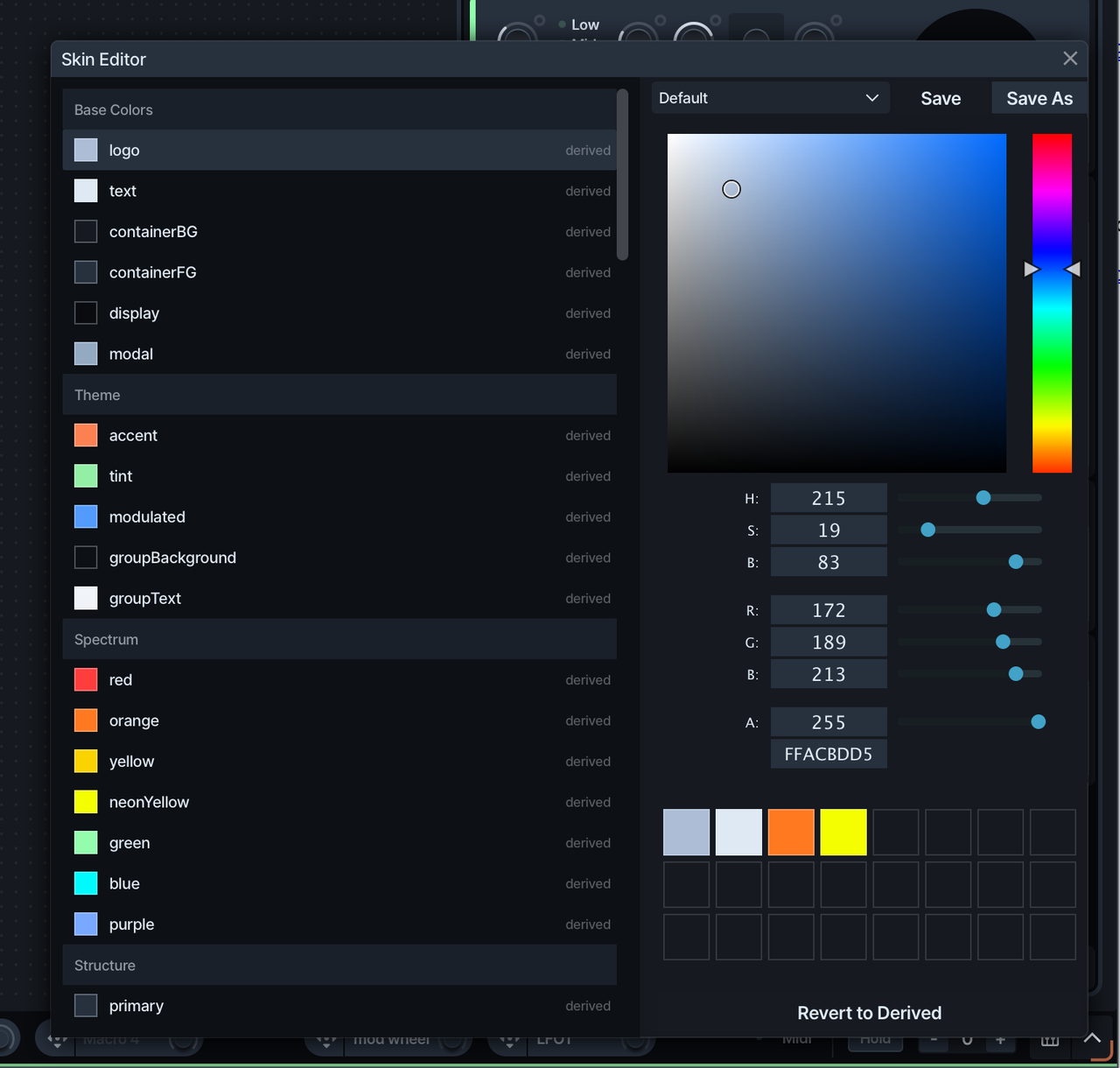Click the vertical rainbow hue strip

(x=1052, y=303)
